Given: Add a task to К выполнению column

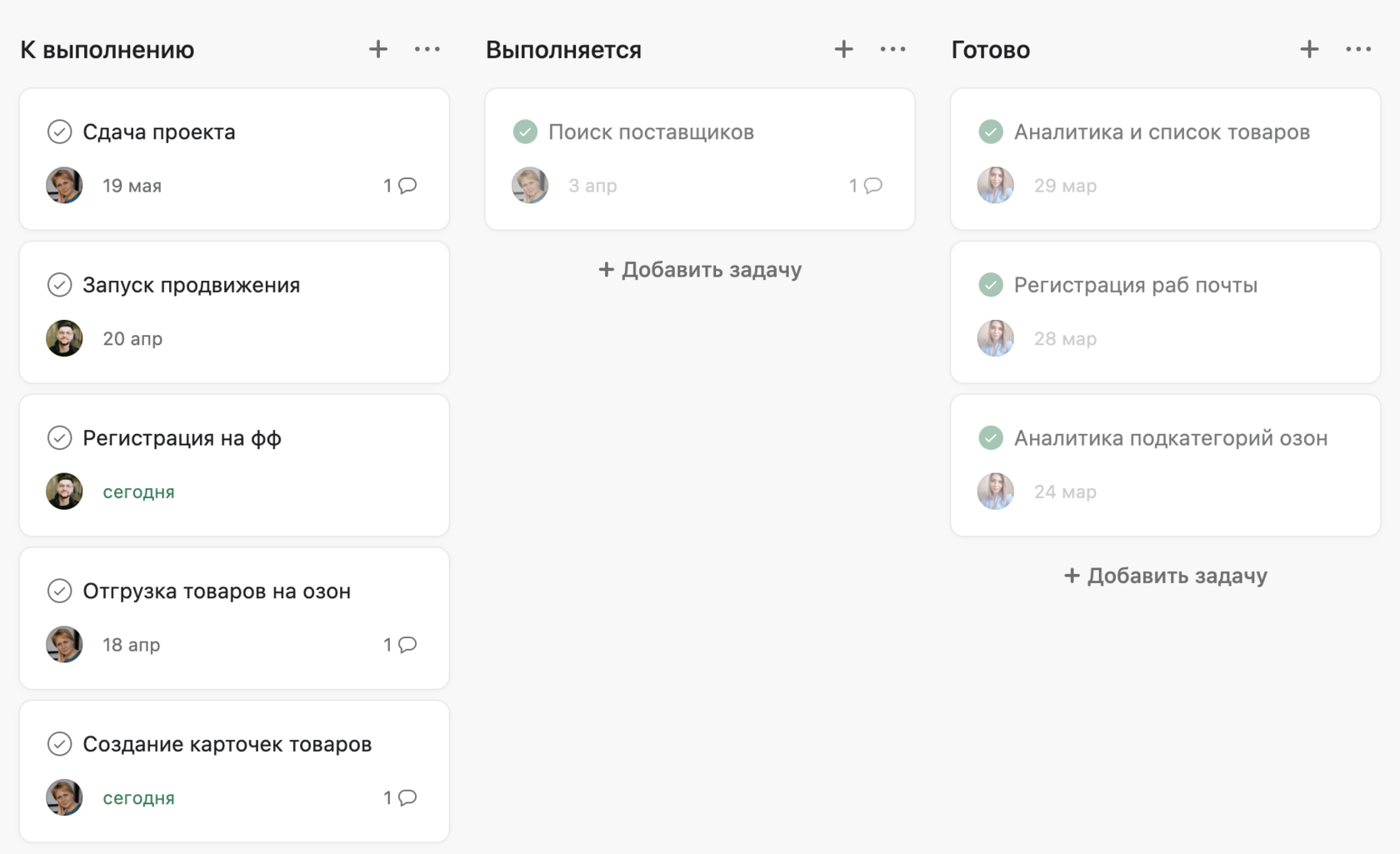Looking at the screenshot, I should (378, 50).
